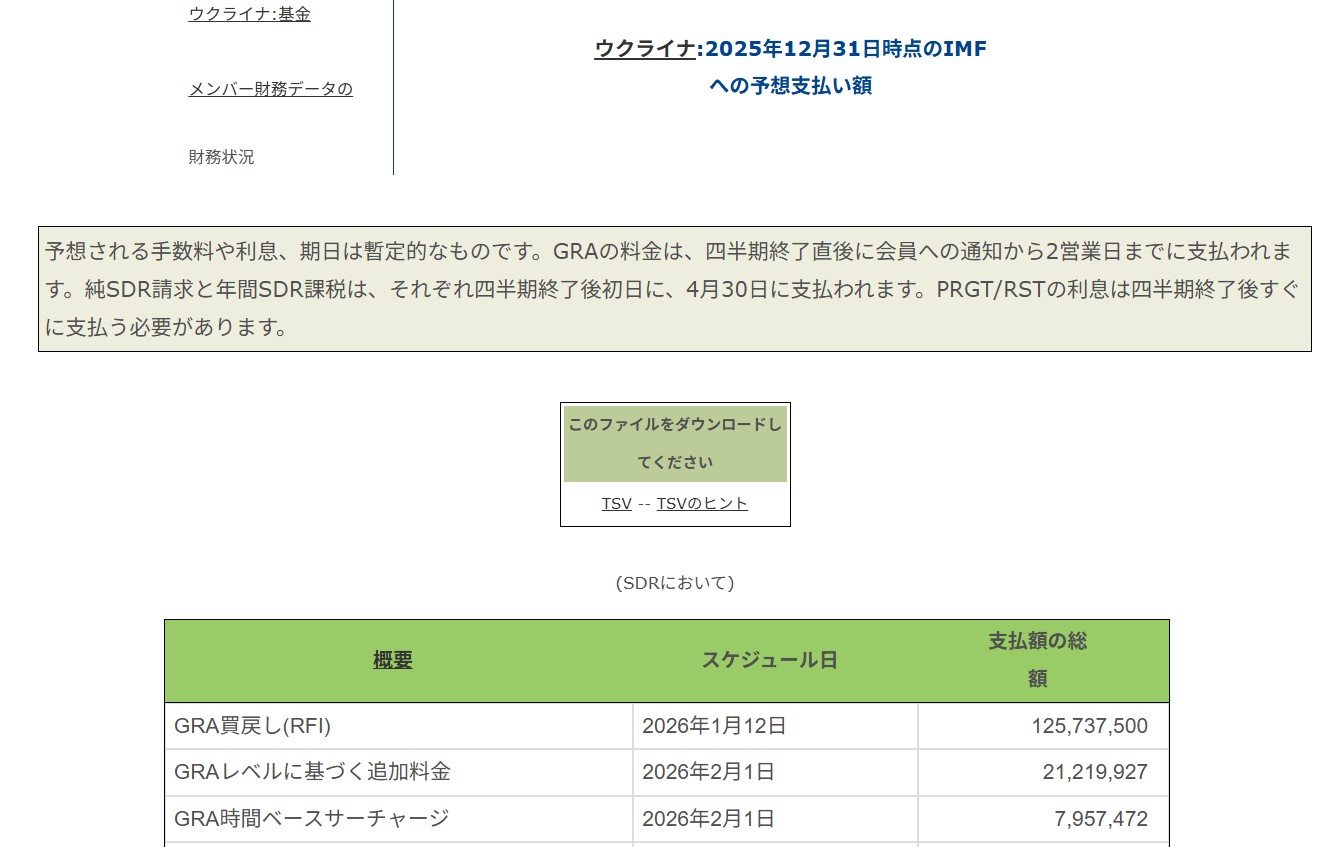Image resolution: width=1327 pixels, height=847 pixels.
Task: Download the TSV file link
Action: [616, 504]
